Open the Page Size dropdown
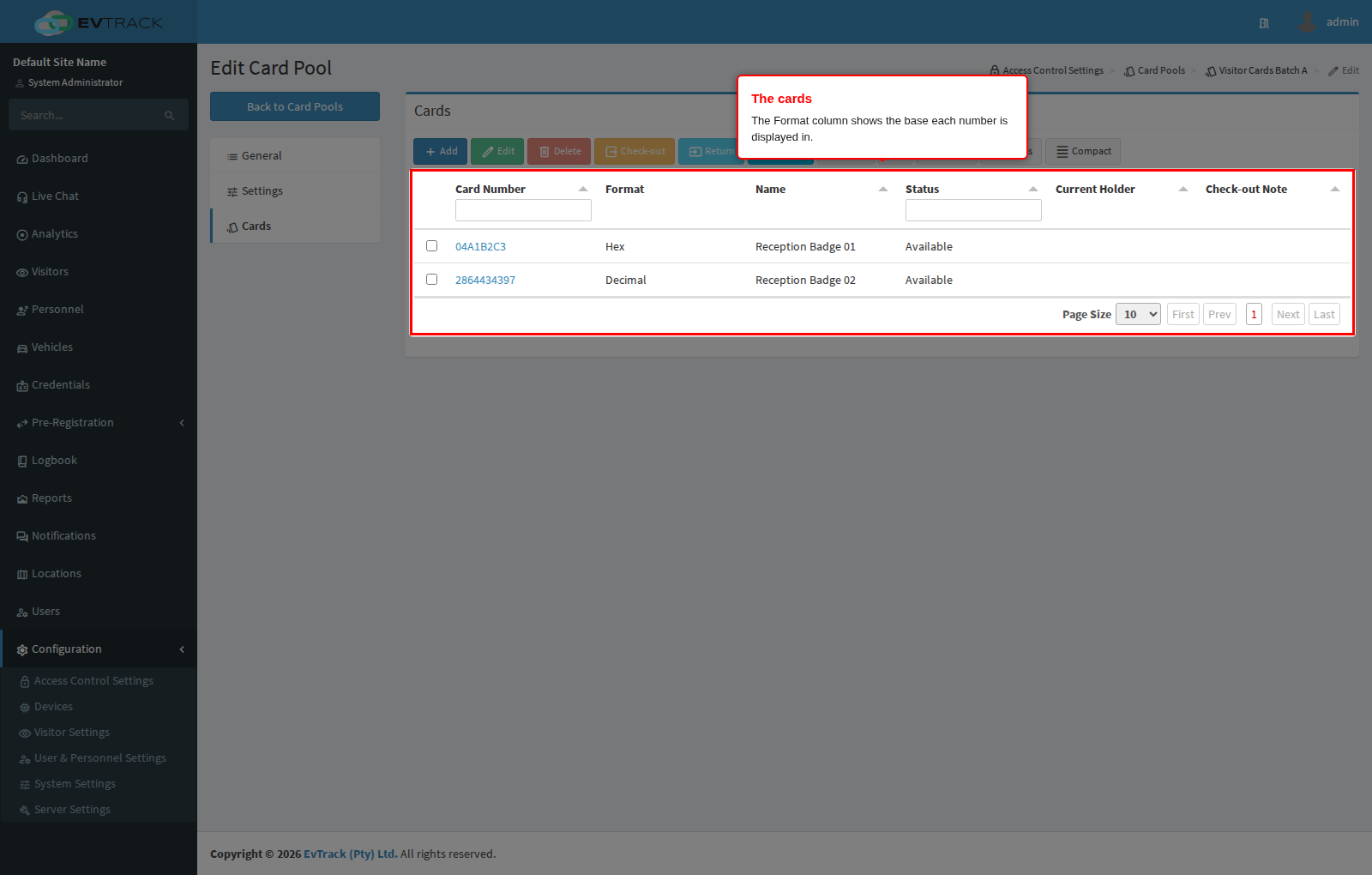The height and width of the screenshot is (875, 1372). click(x=1138, y=315)
